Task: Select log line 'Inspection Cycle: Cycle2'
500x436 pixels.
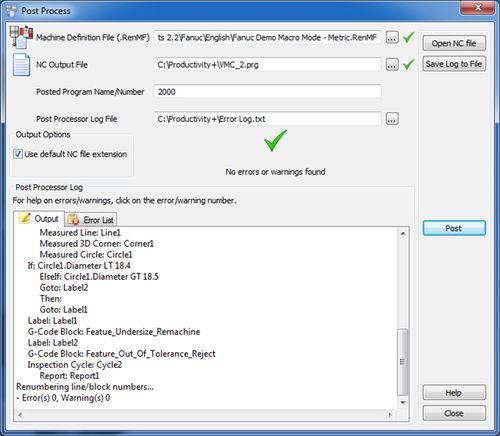Action: pyautogui.click(x=75, y=365)
